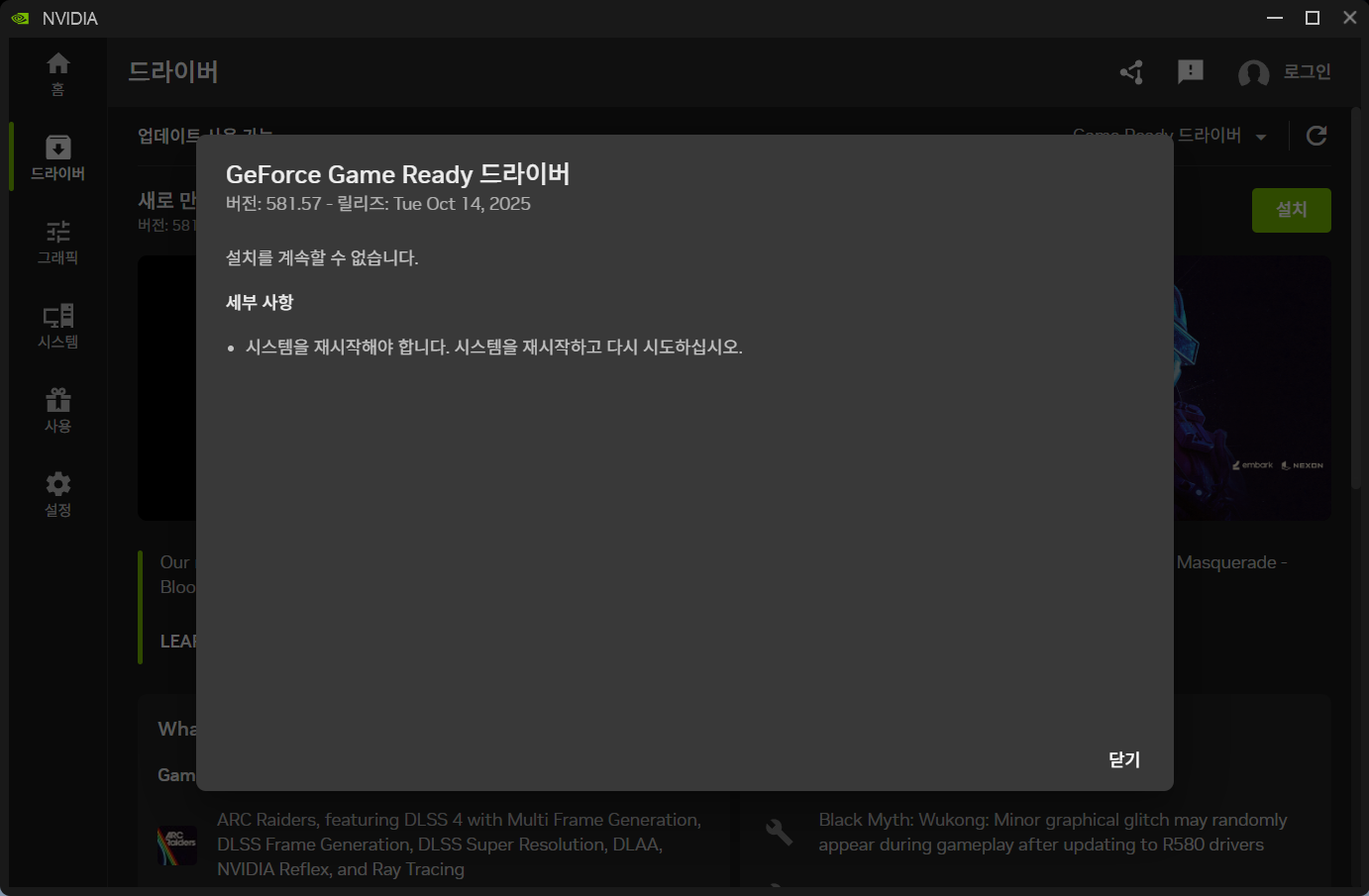The height and width of the screenshot is (896, 1369).
Task: Select the 드라이버 sidebar icon
Action: (57, 158)
